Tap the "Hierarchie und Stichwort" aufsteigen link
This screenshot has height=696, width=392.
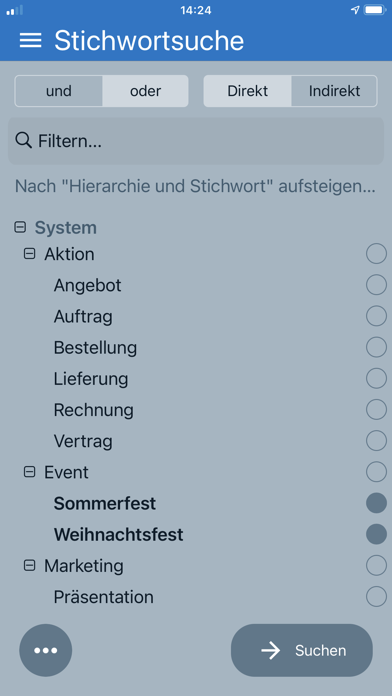pos(195,187)
